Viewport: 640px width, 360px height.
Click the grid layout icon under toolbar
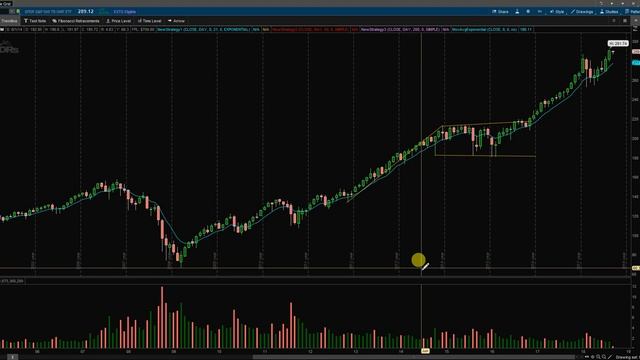[x=625, y=21]
